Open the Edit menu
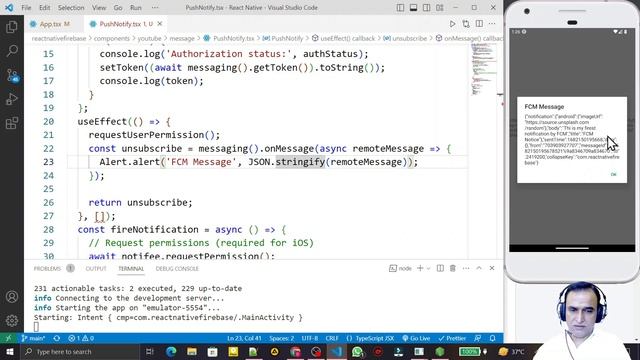640x360 pixels. 44,8
